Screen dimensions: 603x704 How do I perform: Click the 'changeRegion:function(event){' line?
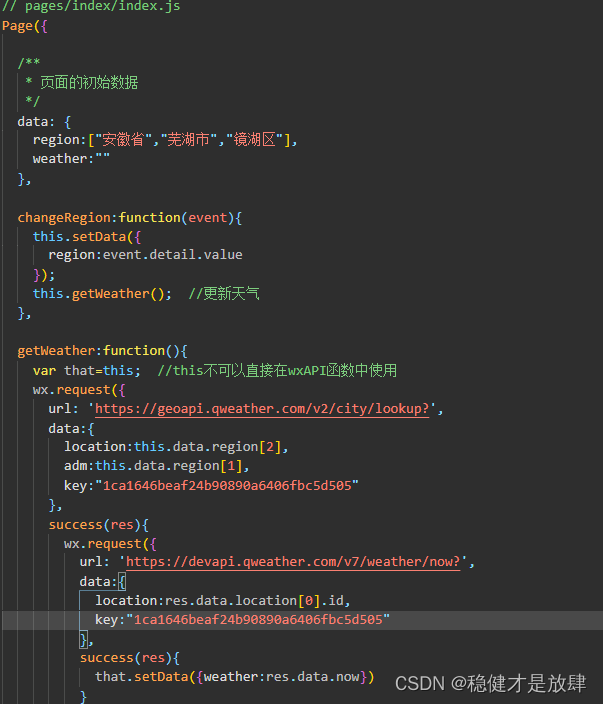click(130, 218)
